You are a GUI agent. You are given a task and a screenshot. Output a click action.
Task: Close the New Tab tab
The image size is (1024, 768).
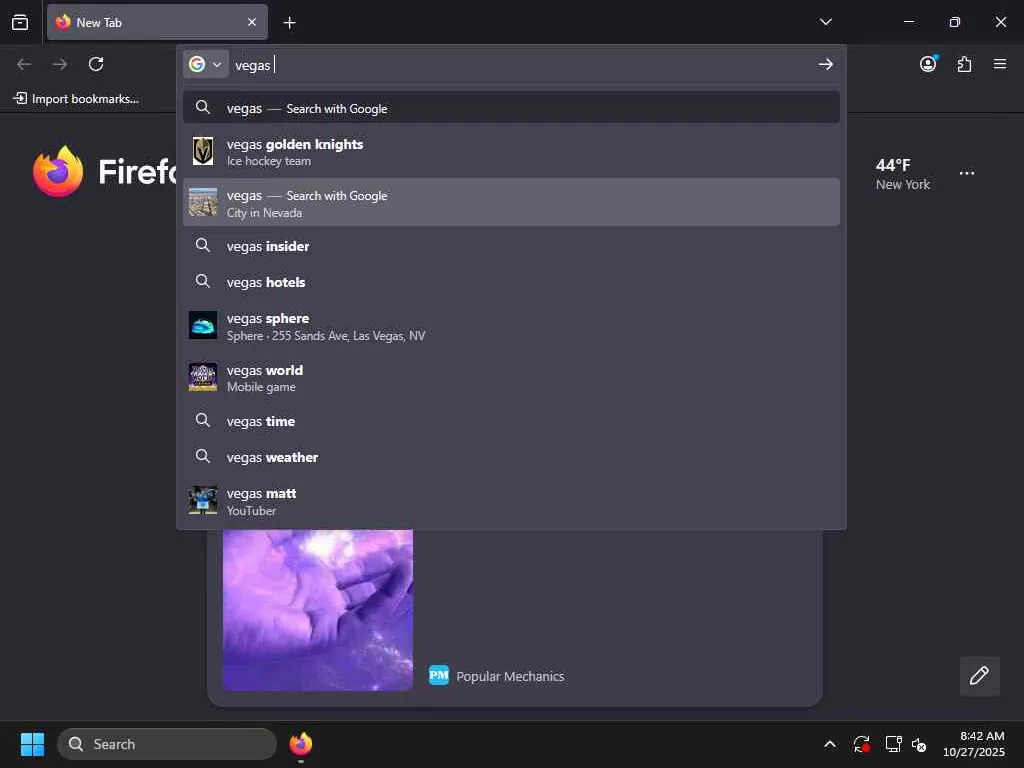(251, 22)
